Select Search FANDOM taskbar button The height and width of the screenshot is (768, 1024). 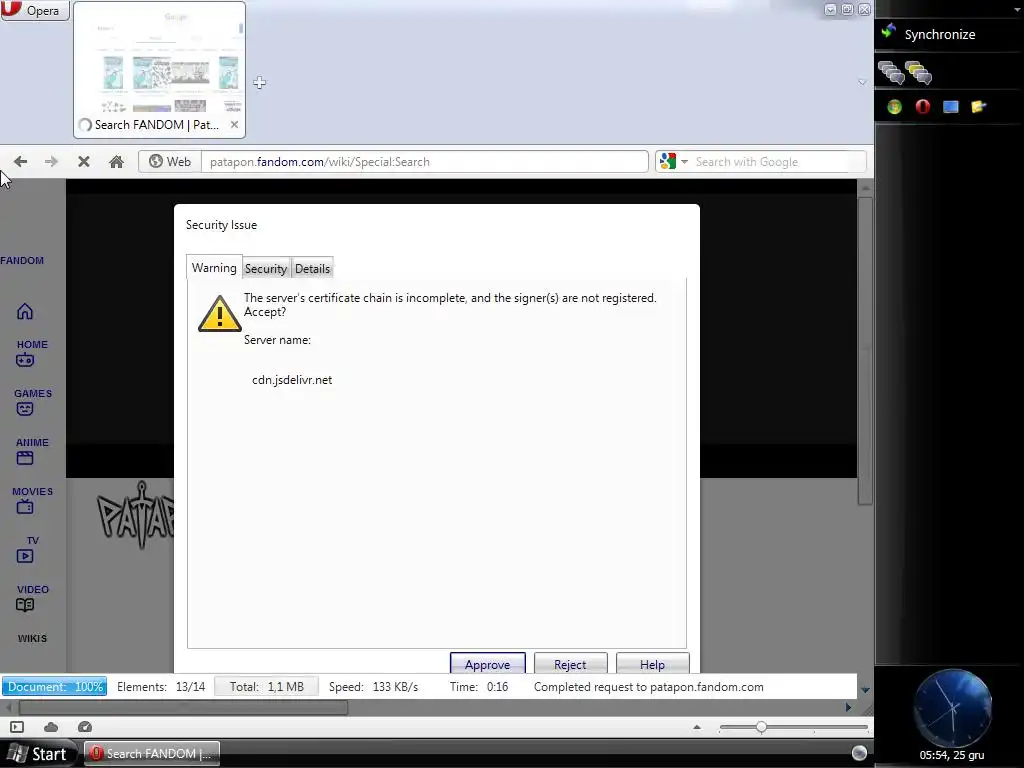point(152,754)
